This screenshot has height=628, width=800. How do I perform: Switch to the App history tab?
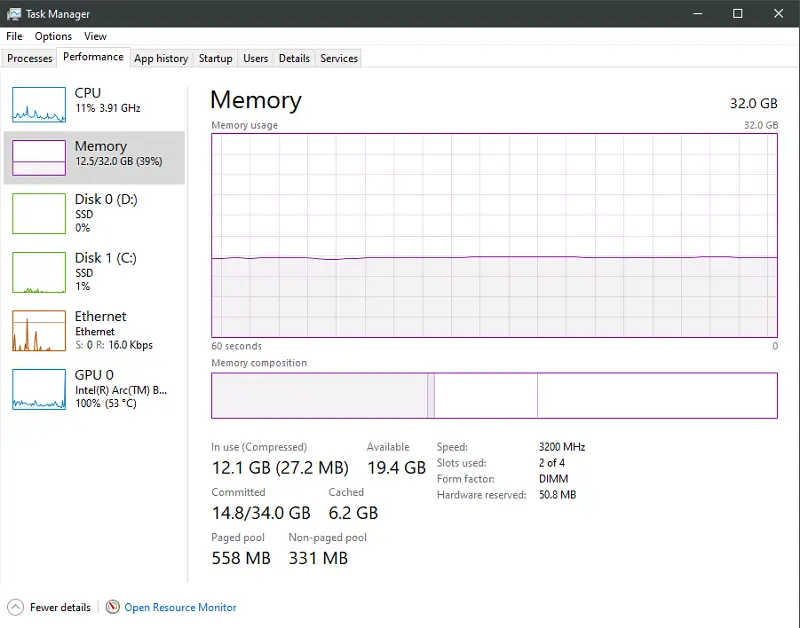(x=161, y=58)
